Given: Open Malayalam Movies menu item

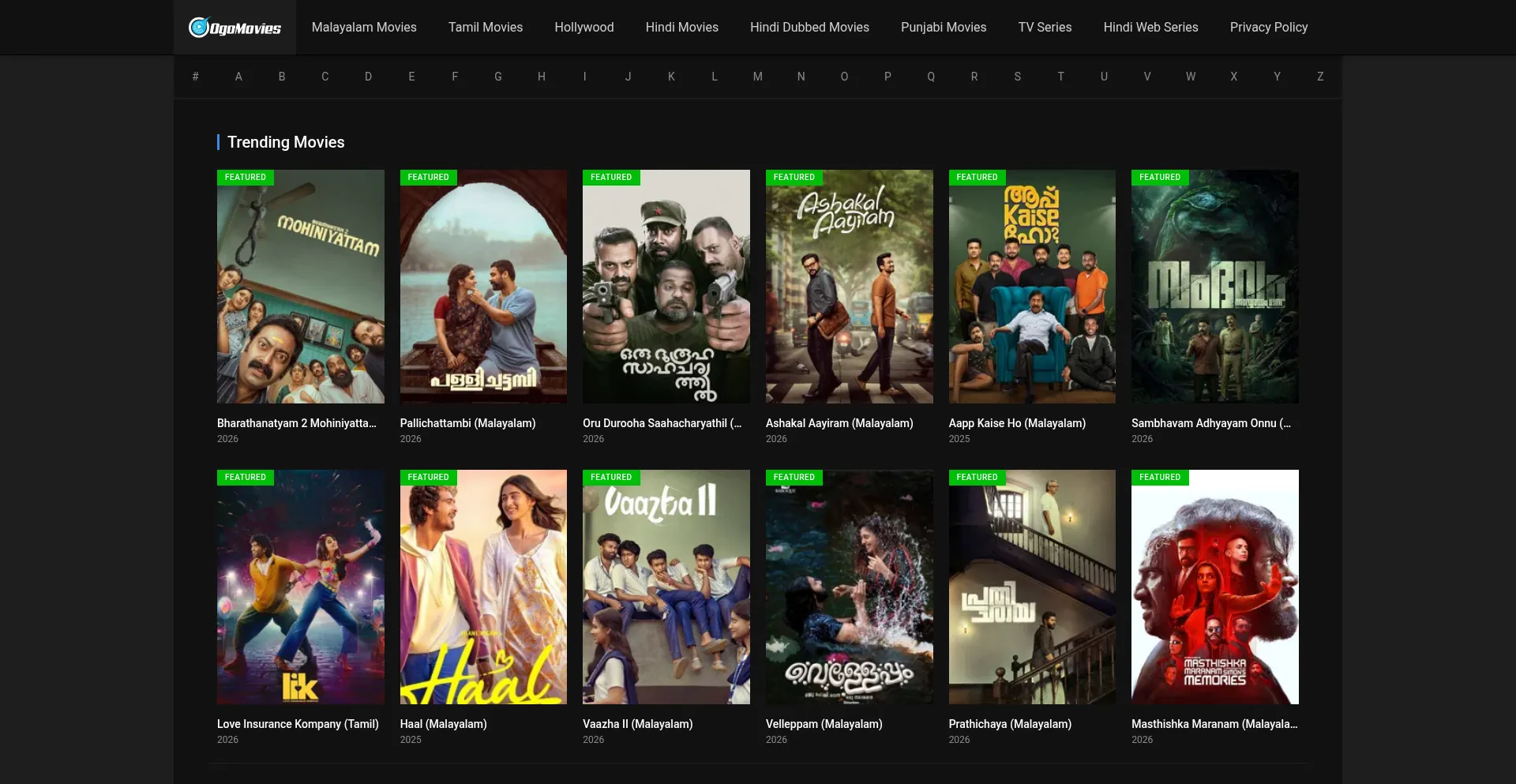Looking at the screenshot, I should (364, 27).
